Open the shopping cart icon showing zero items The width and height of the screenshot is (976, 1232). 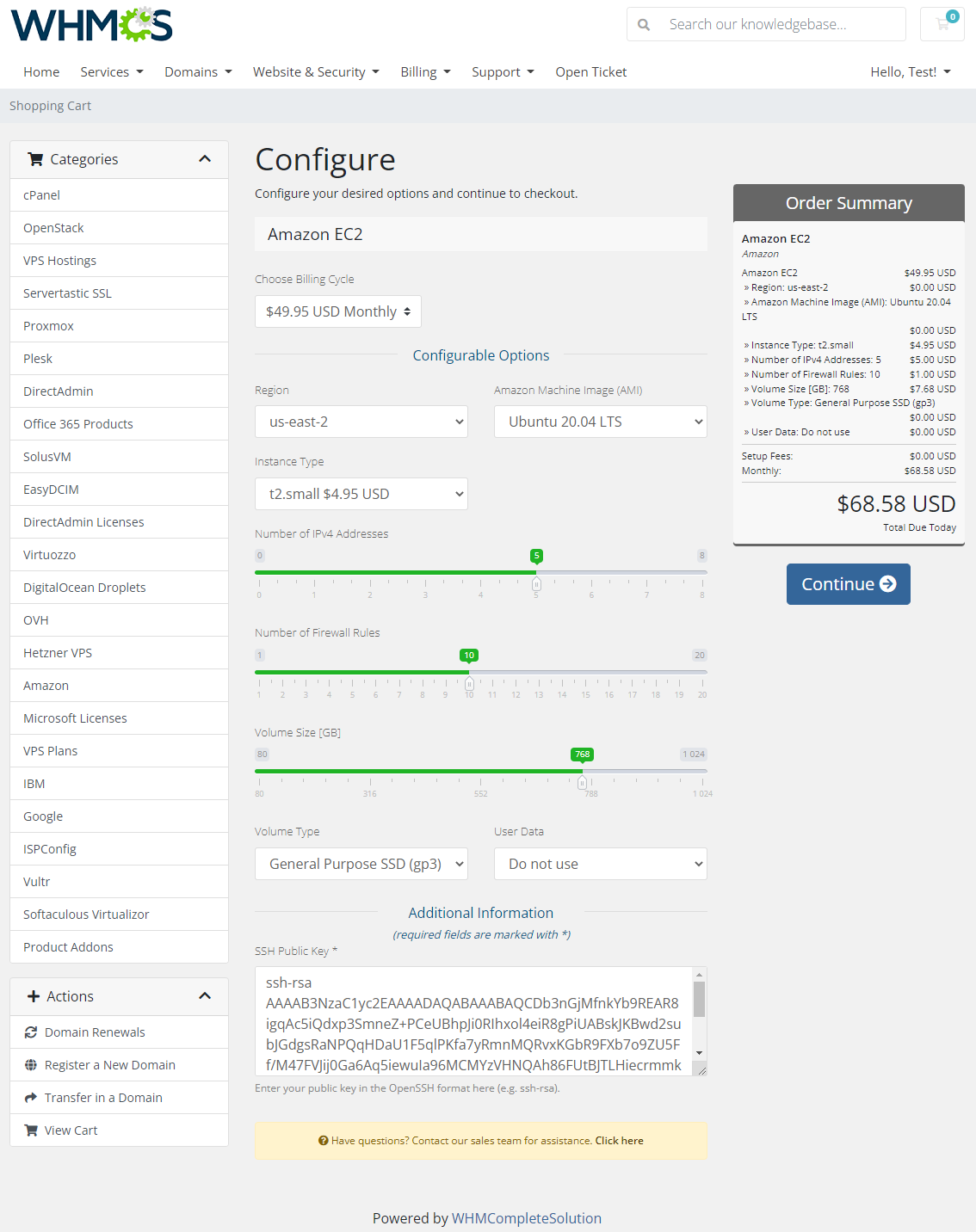tap(942, 24)
